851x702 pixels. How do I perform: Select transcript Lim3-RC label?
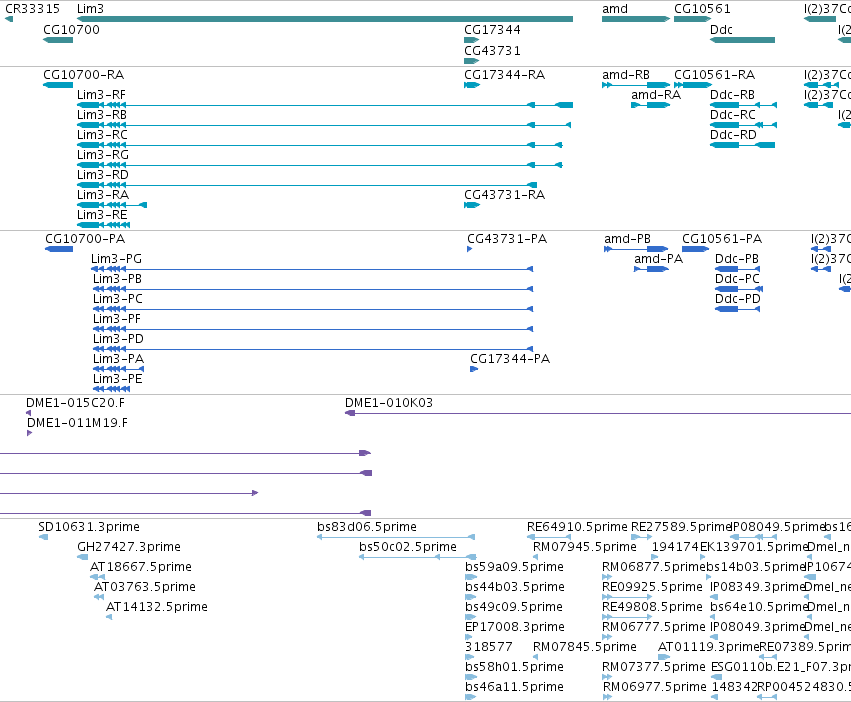pyautogui.click(x=103, y=135)
